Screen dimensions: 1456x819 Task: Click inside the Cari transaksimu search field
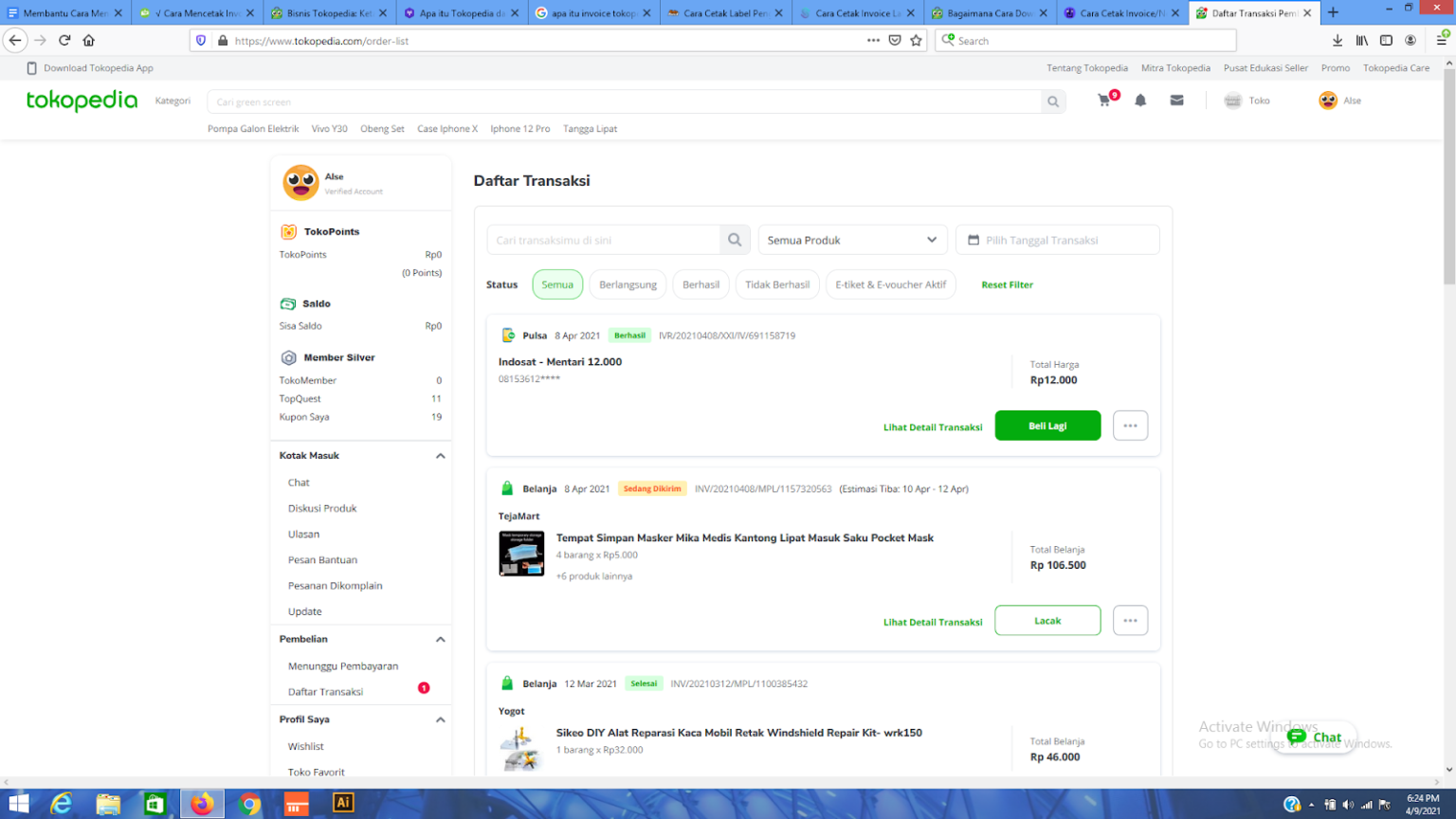pyautogui.click(x=607, y=240)
